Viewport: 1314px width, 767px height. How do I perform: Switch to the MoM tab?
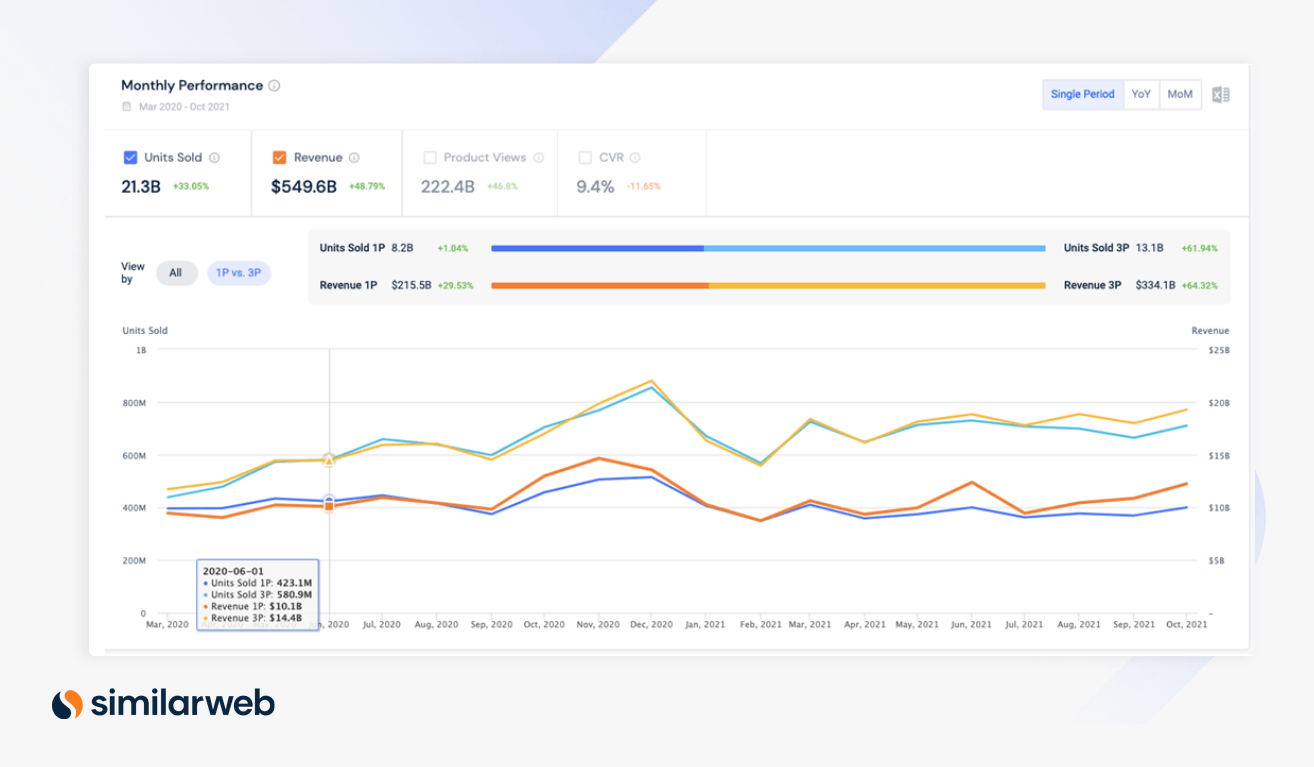pyautogui.click(x=1180, y=95)
